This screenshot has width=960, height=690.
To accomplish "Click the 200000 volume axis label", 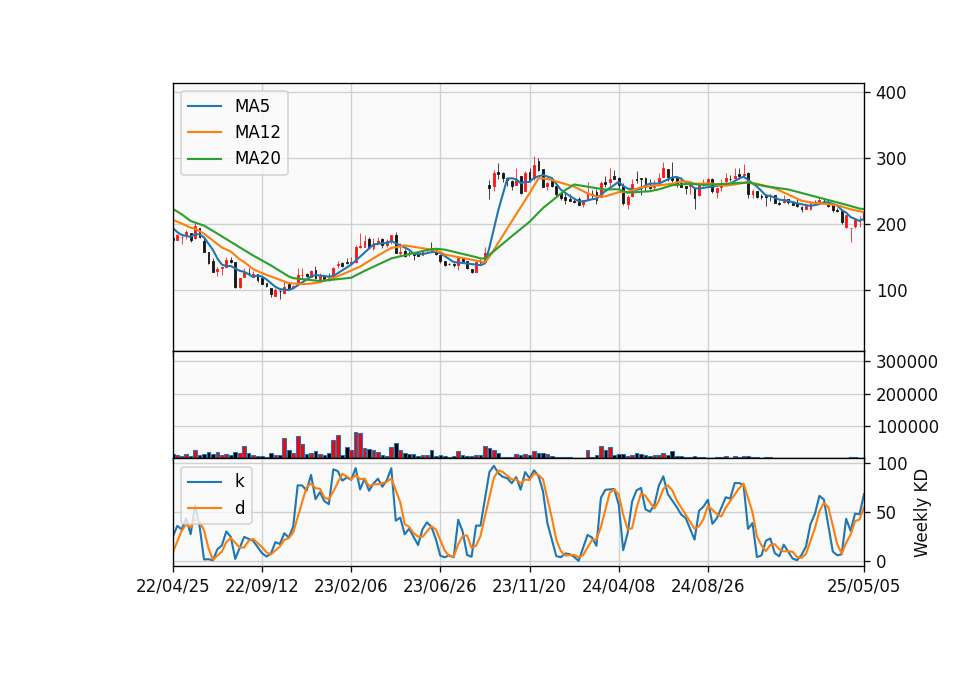I will coord(907,395).
